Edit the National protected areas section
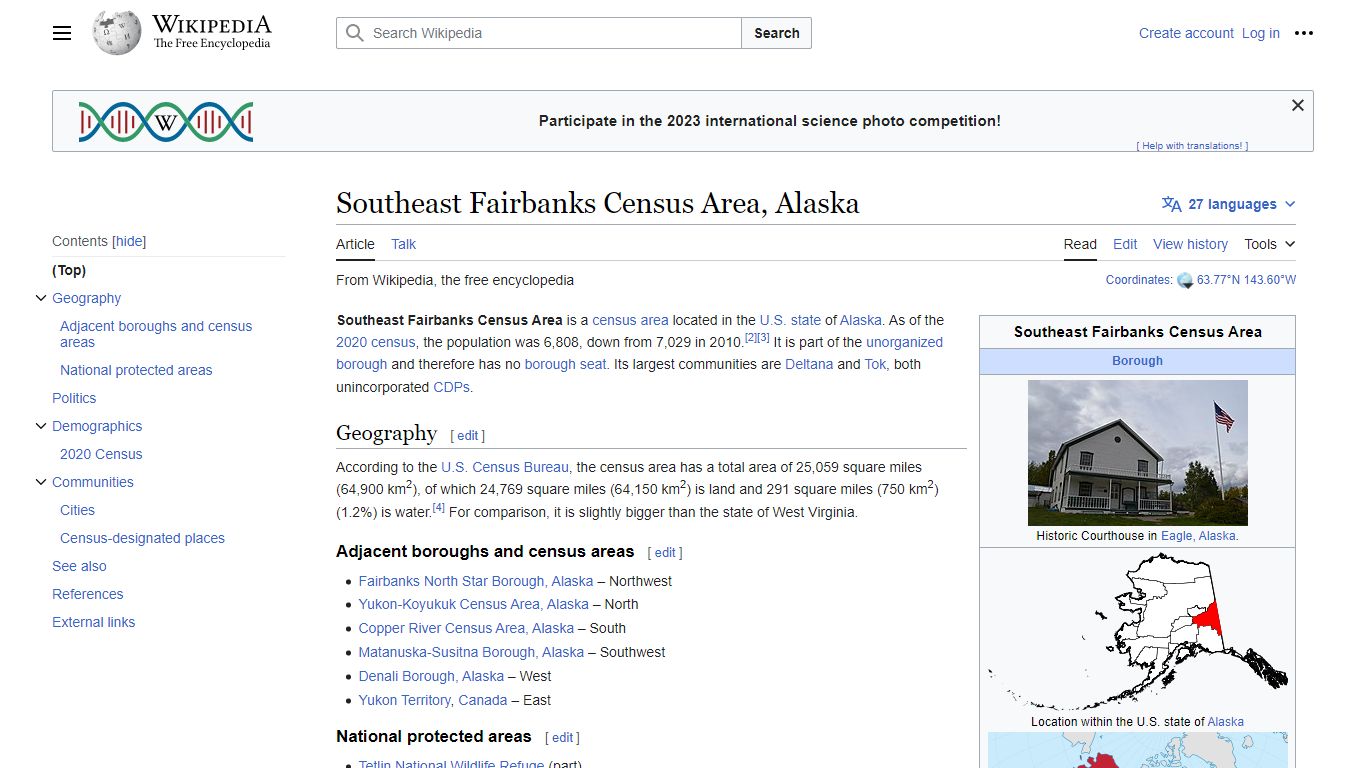 (563, 738)
